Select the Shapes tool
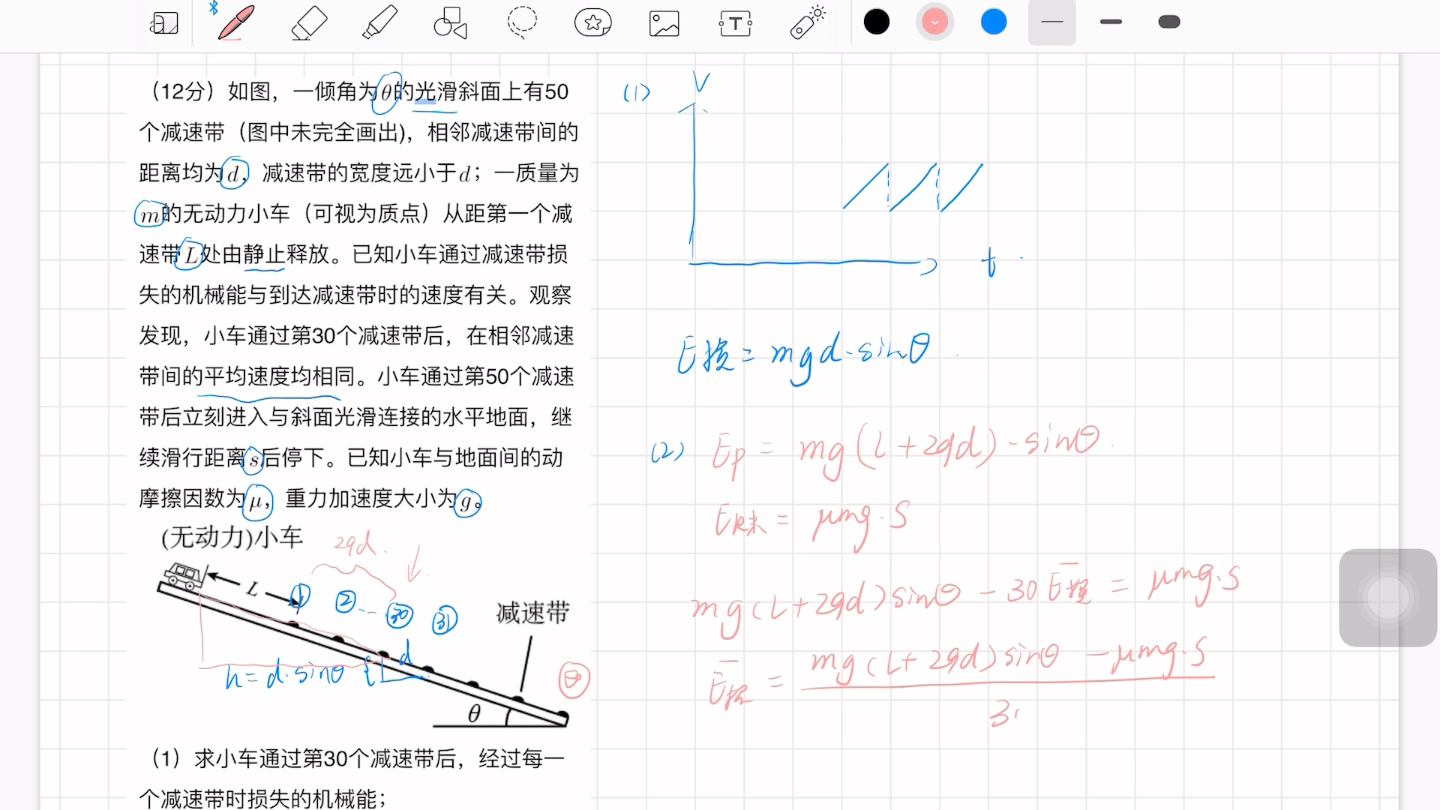This screenshot has width=1440, height=810. (x=450, y=22)
